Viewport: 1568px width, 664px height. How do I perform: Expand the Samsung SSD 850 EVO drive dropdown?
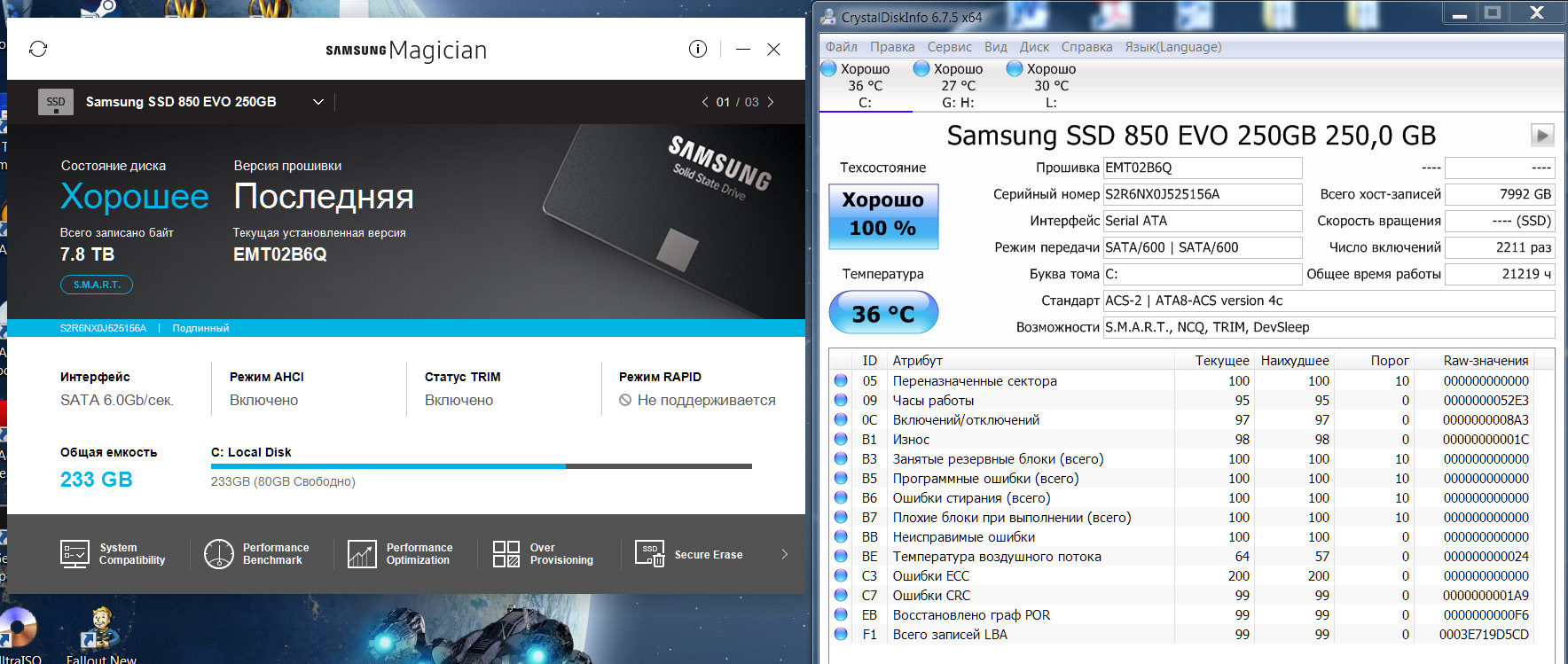[318, 102]
